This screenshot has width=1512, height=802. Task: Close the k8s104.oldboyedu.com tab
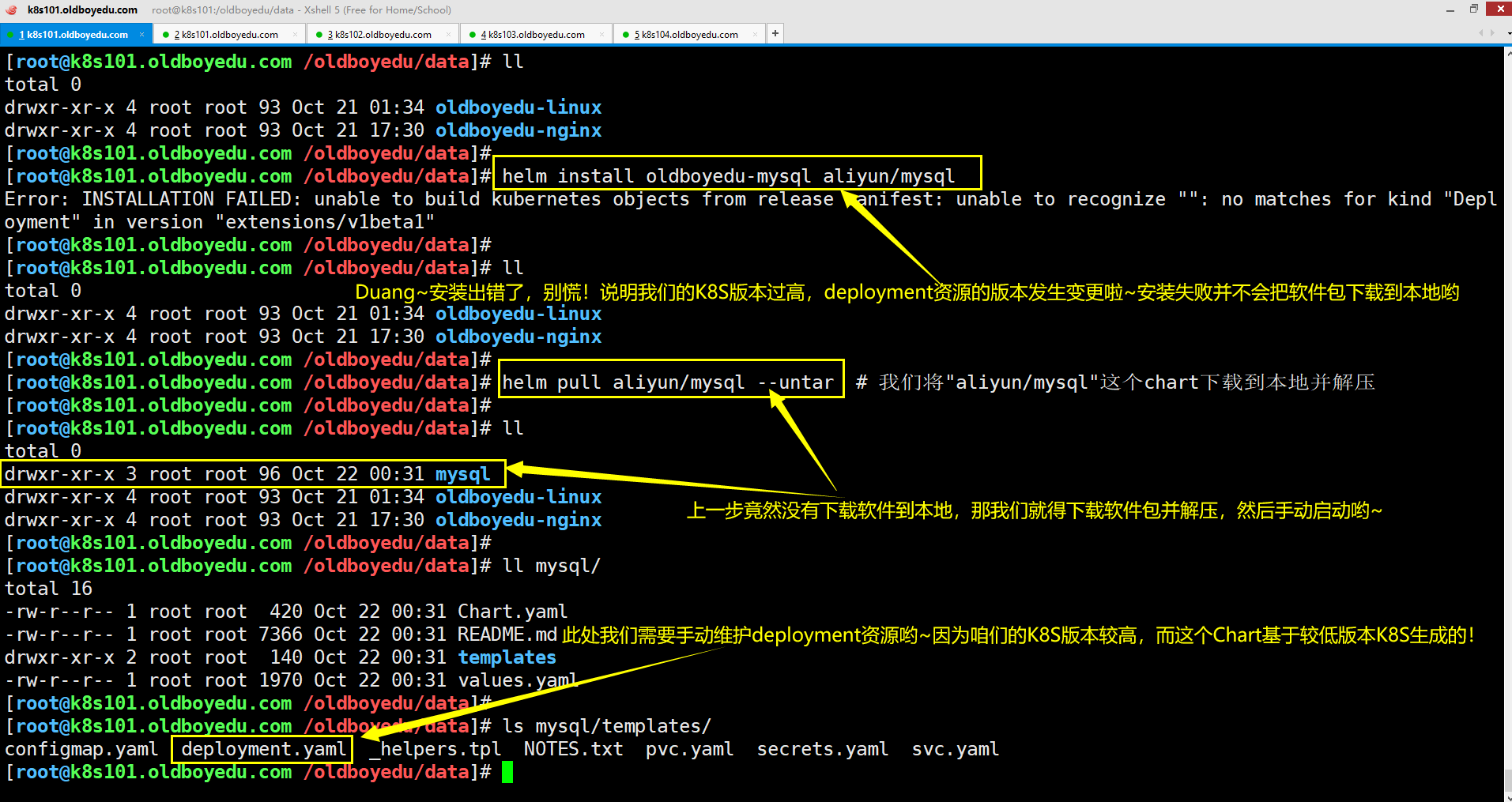pos(755,34)
